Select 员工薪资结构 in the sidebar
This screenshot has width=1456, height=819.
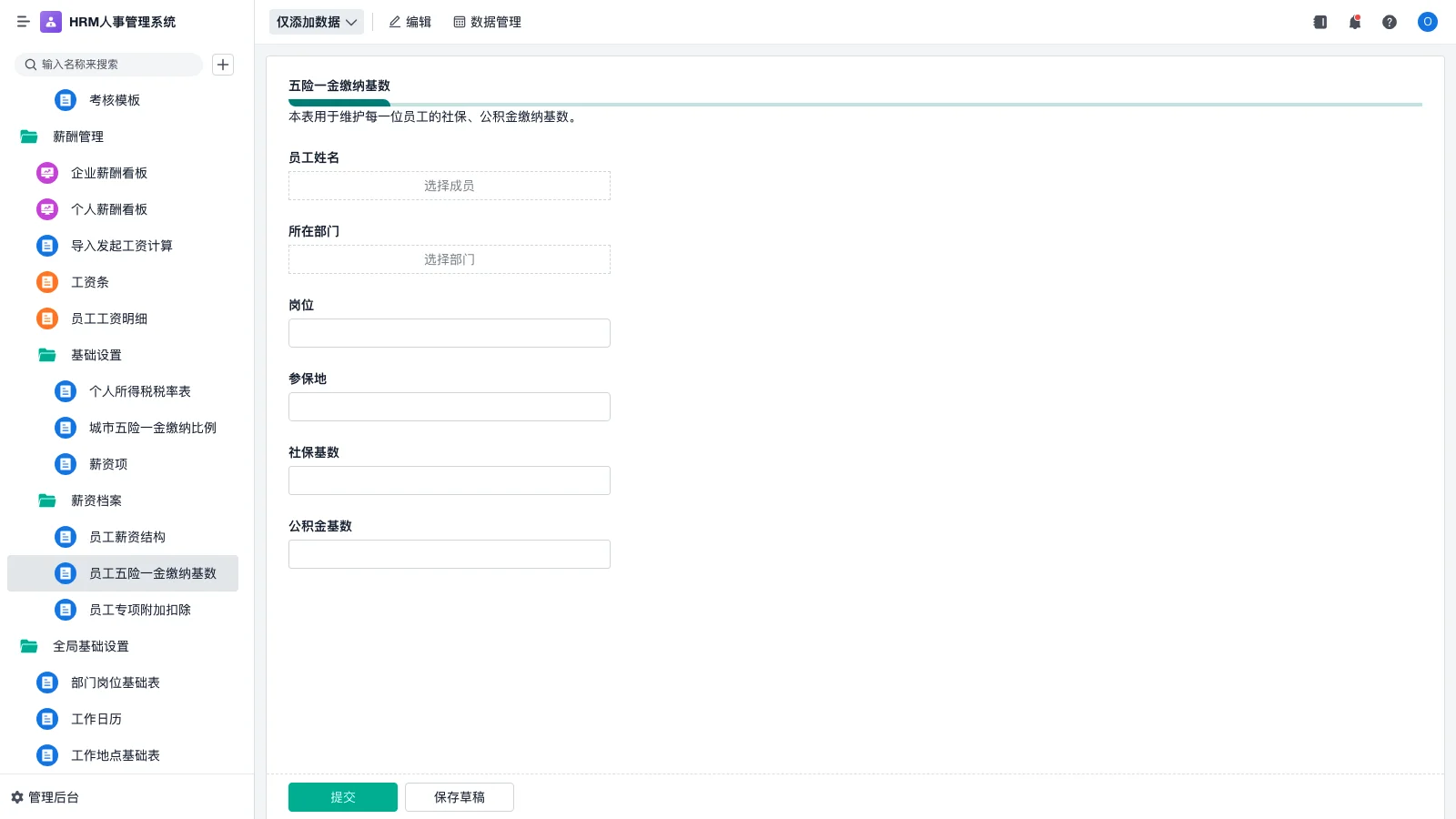click(126, 537)
